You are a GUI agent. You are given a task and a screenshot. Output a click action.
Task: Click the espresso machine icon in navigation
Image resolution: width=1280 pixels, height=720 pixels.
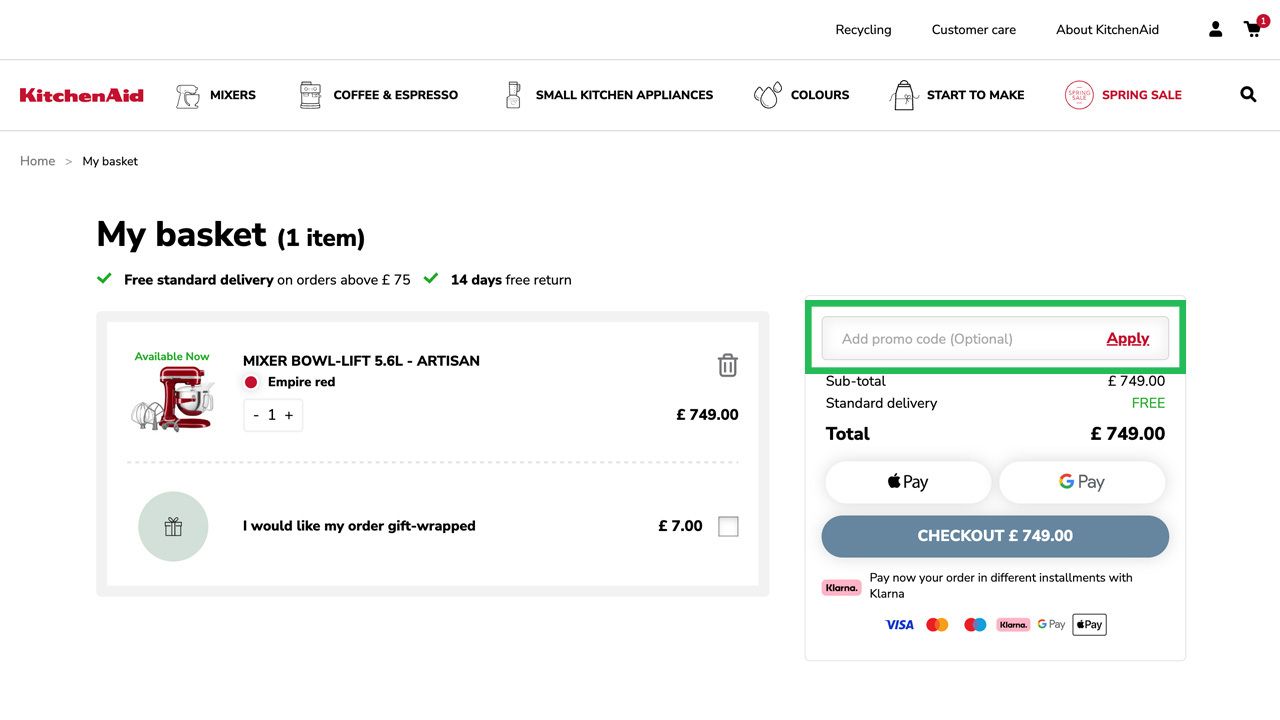click(x=310, y=95)
